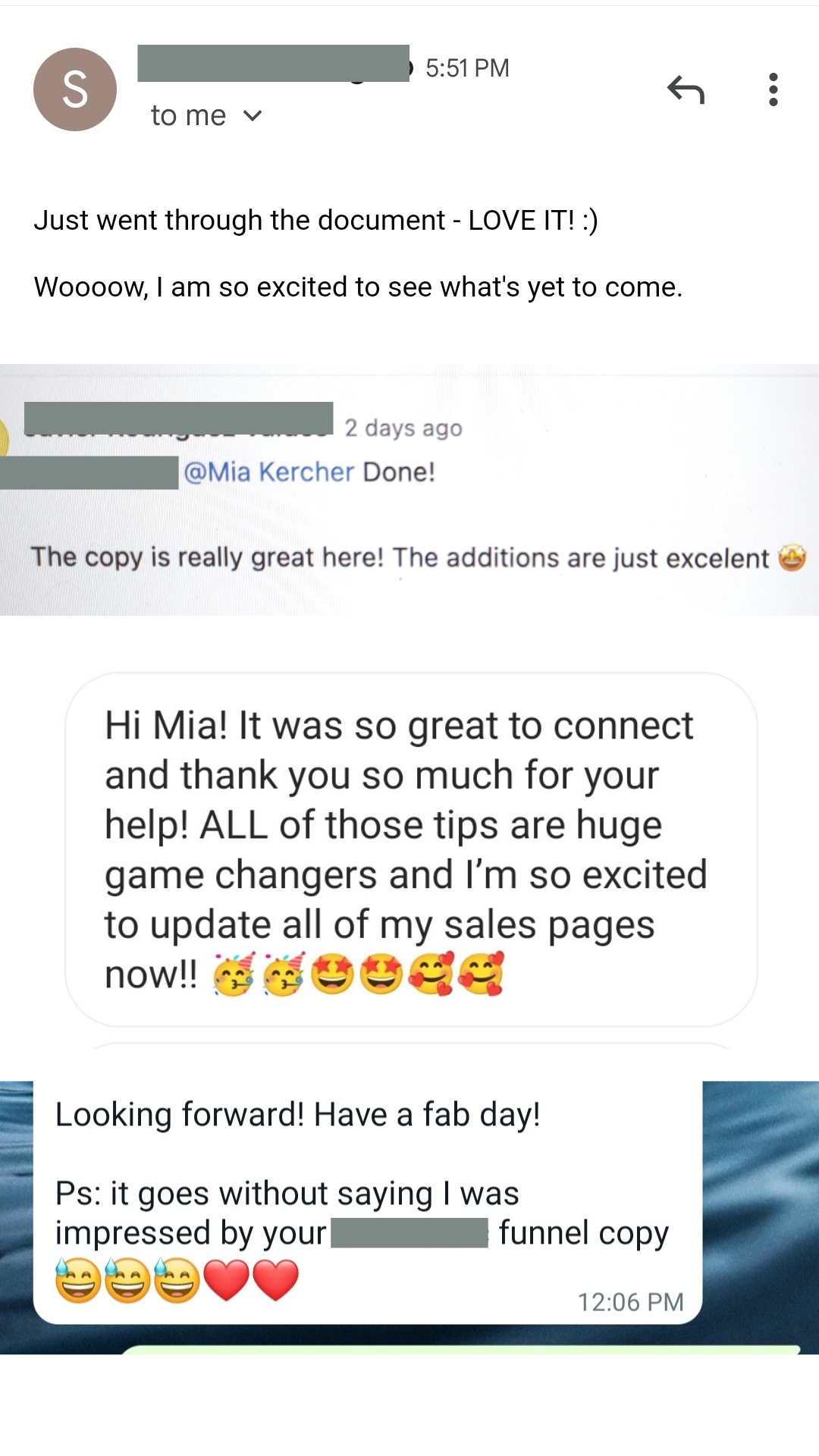Tap the redacted sender name in header
The image size is (819, 1456).
[x=273, y=63]
